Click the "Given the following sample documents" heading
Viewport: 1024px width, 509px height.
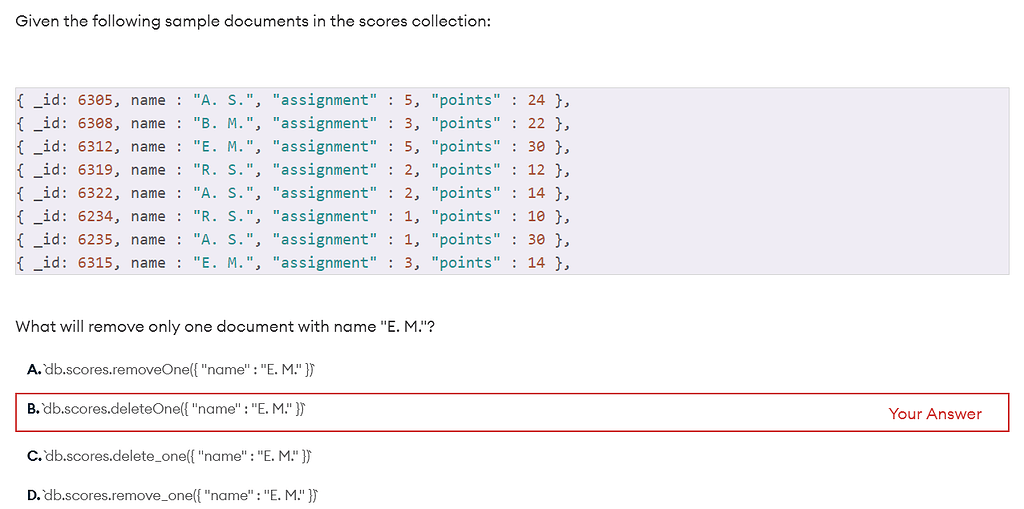pyautogui.click(x=253, y=21)
